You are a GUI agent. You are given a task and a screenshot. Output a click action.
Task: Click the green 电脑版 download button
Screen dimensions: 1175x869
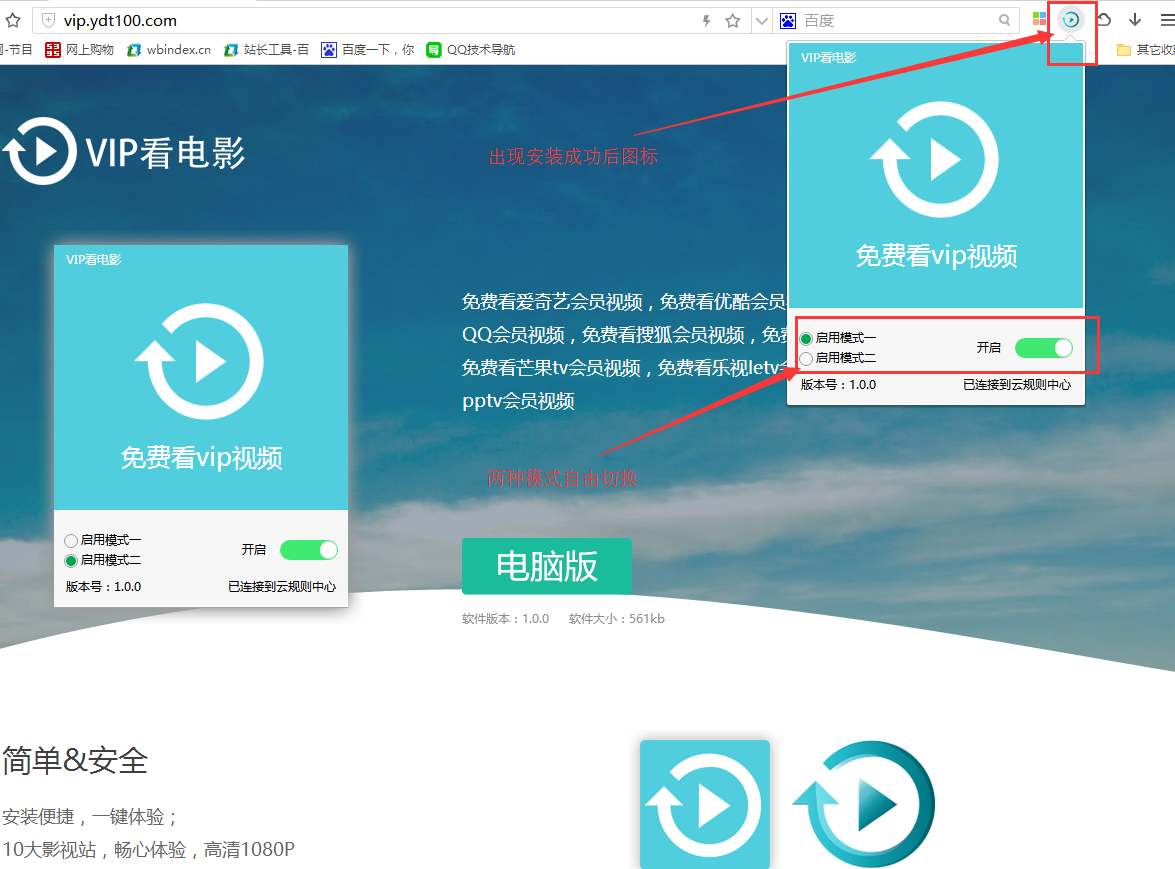(x=546, y=566)
